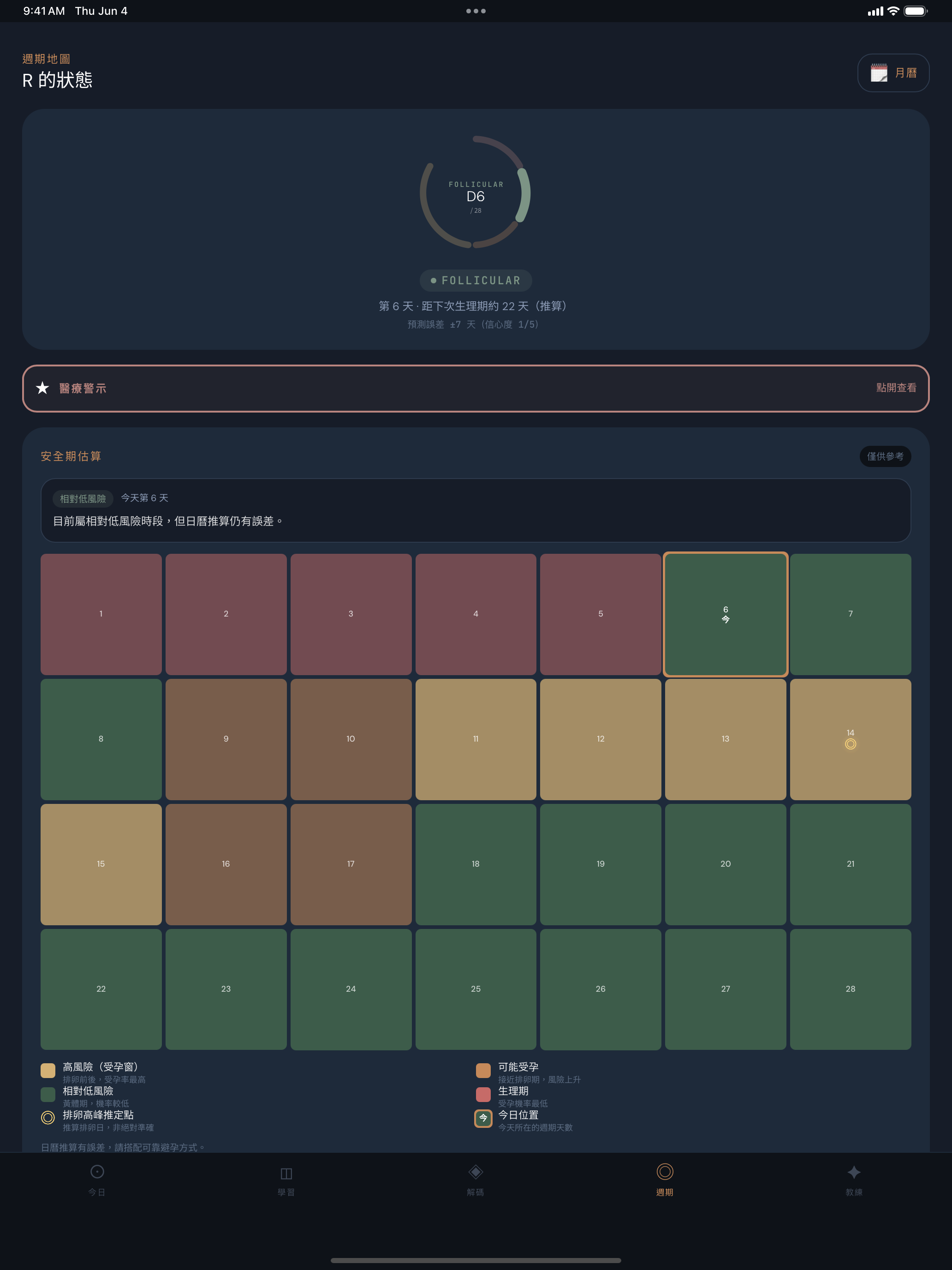
Task: Tap 日曆推算有誤差 disclaimer text
Action: tap(123, 1147)
